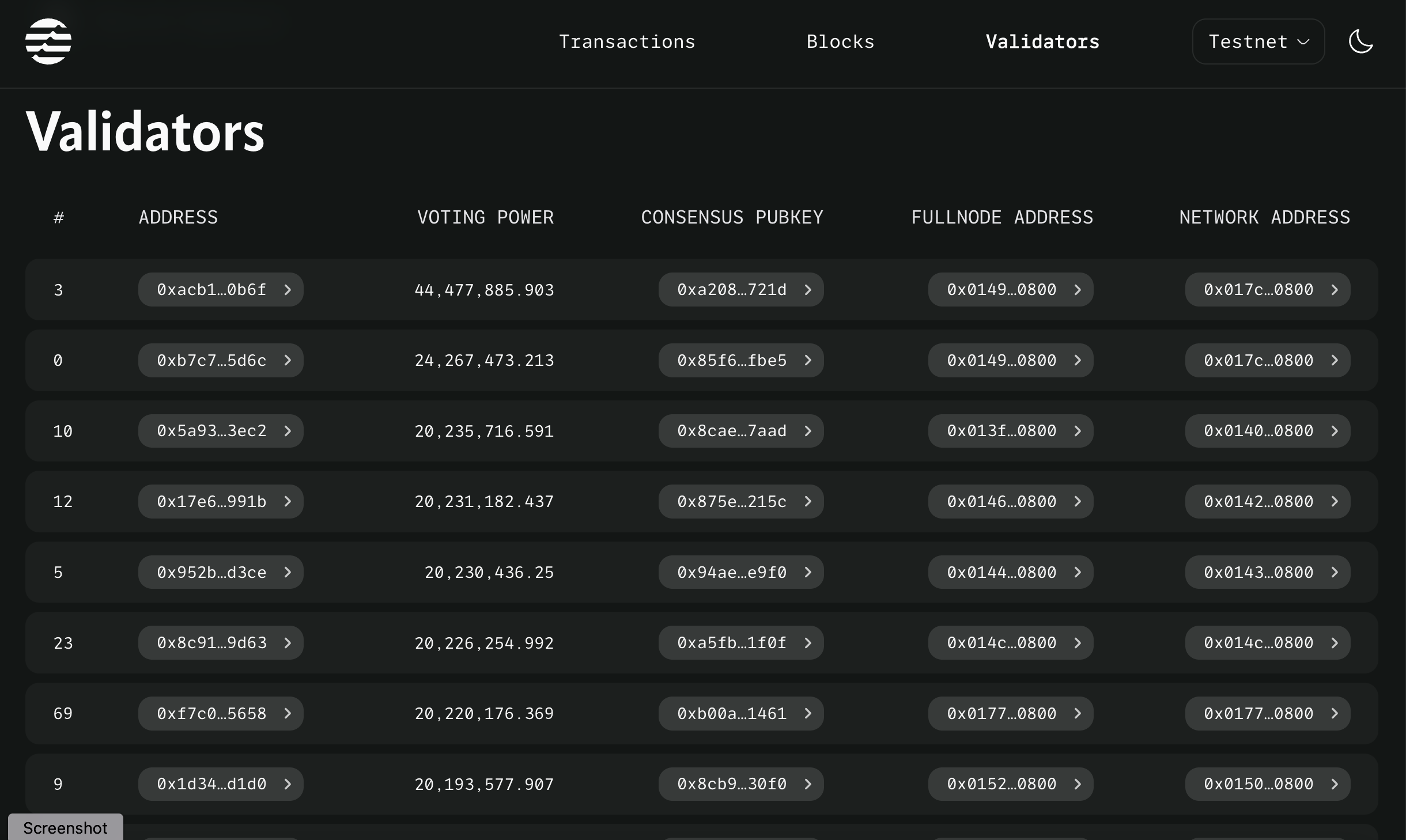Click validator row number 12

point(63,501)
